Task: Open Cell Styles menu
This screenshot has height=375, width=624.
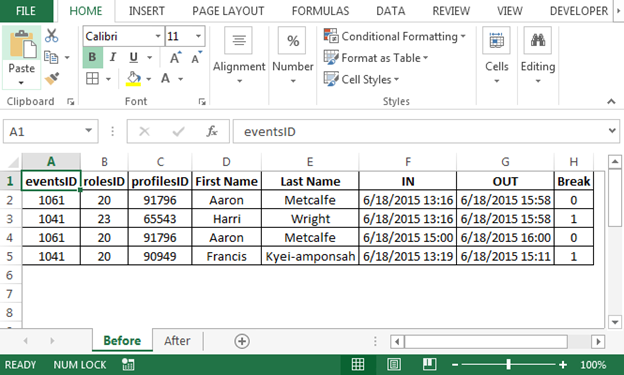Action: [361, 79]
